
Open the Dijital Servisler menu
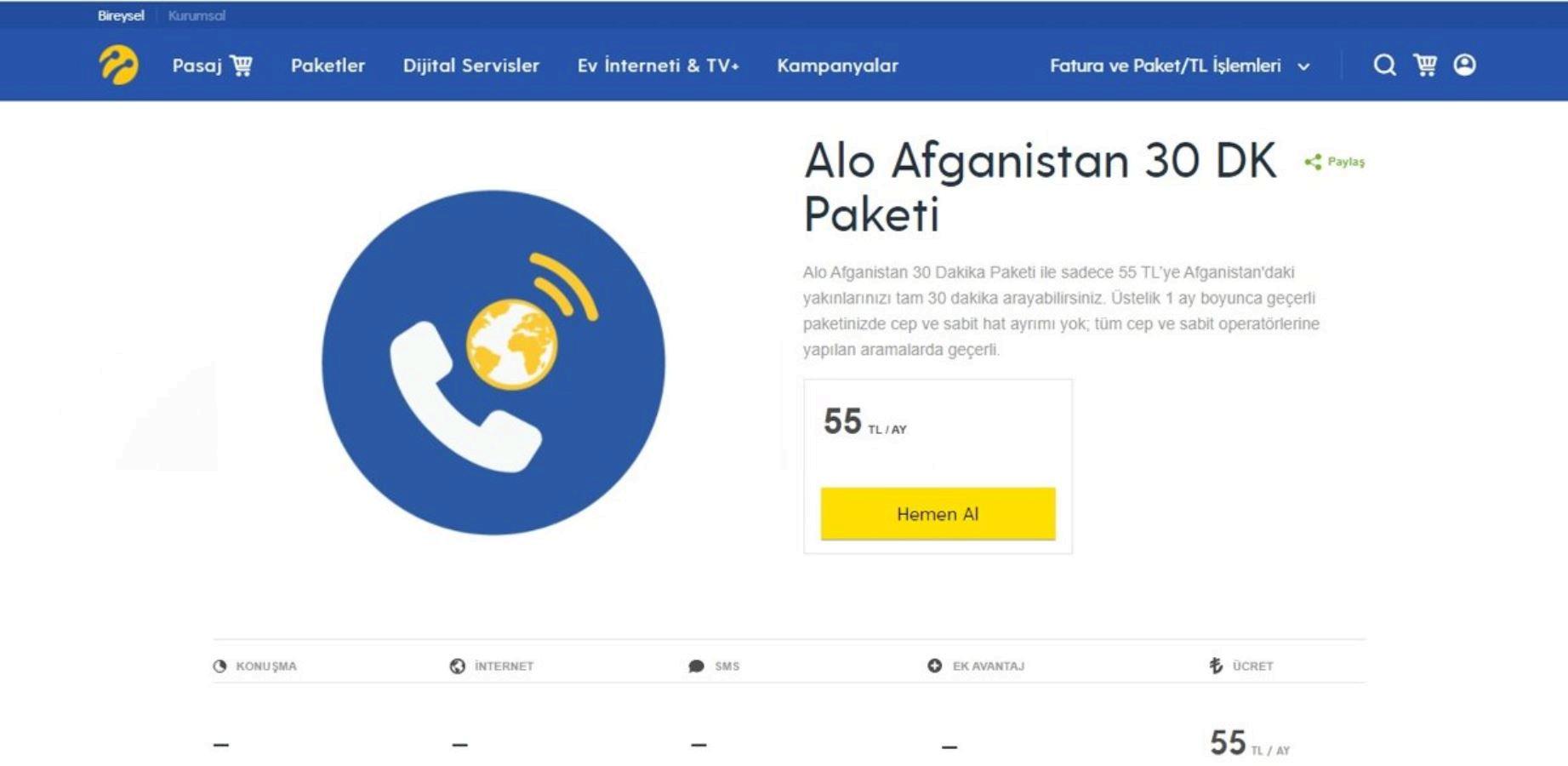pos(470,66)
